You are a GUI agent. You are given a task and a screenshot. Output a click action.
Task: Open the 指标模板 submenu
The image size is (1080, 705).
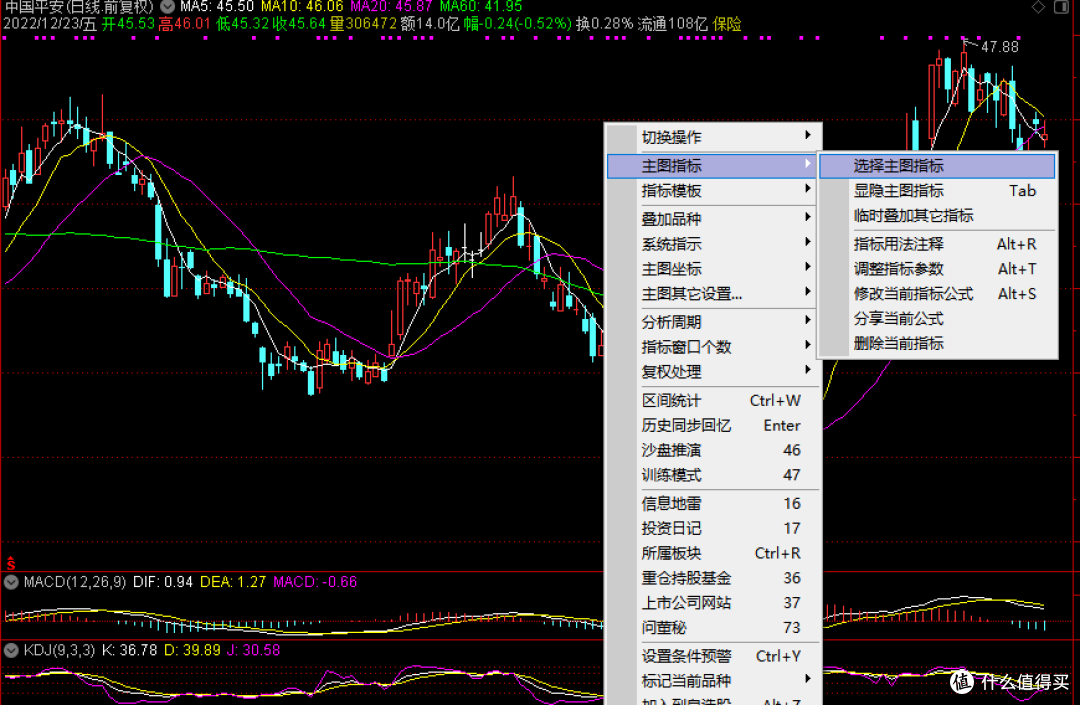(x=714, y=191)
